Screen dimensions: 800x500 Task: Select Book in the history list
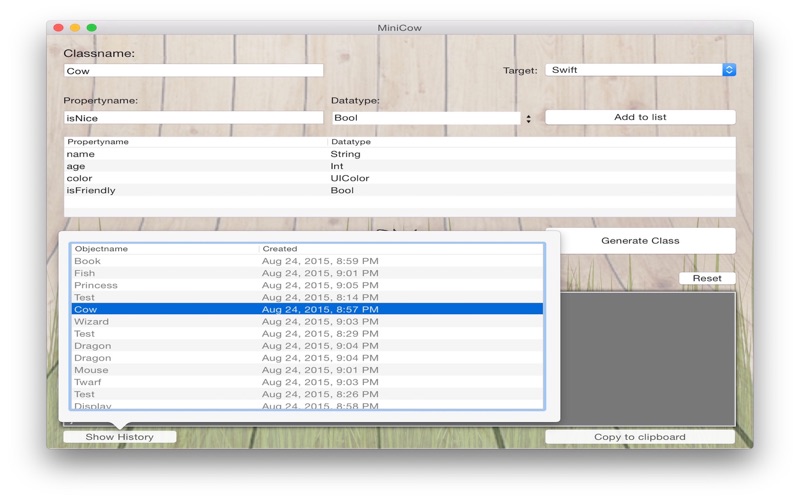tap(307, 261)
